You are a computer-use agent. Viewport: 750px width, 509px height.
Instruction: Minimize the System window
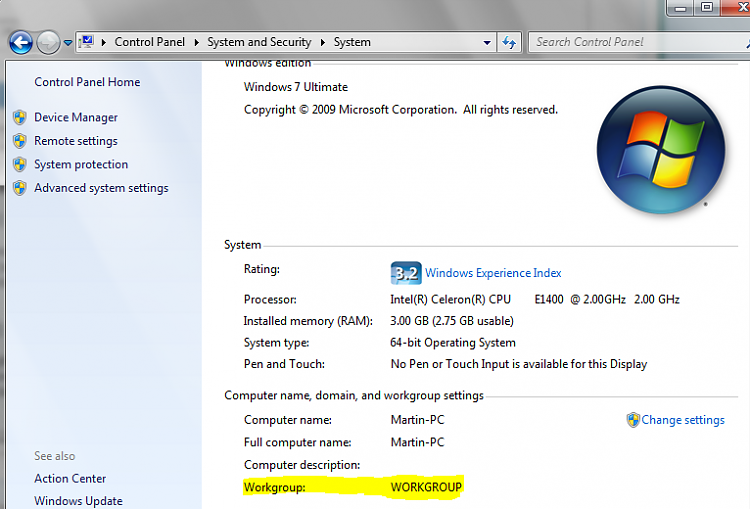[680, 7]
